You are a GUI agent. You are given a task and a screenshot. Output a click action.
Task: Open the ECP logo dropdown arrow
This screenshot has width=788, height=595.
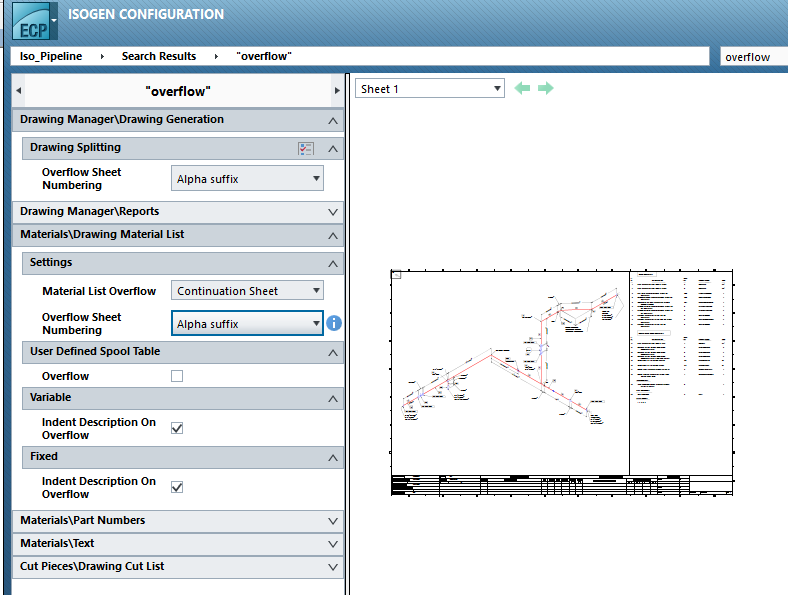(x=54, y=21)
